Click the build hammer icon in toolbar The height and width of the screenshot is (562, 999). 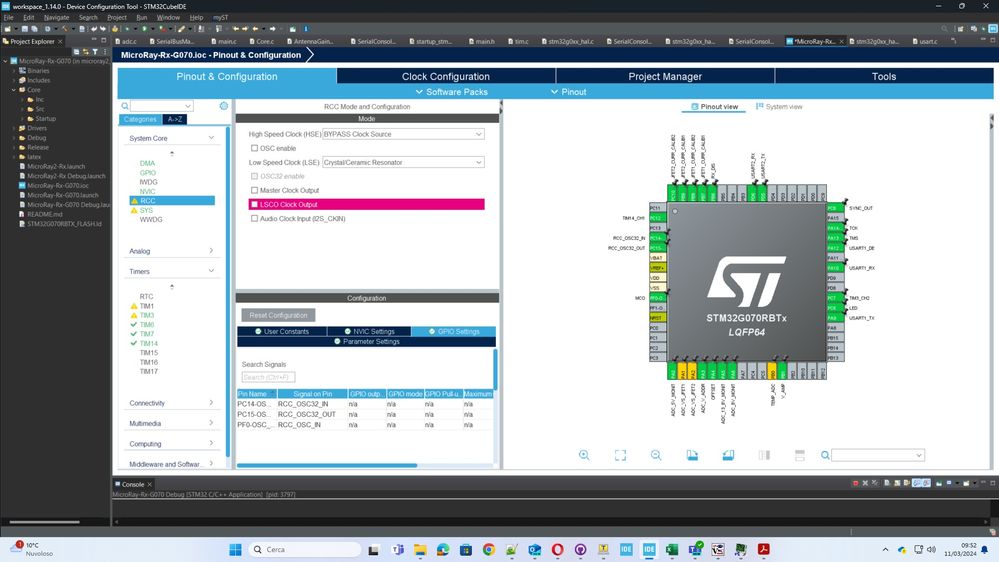(65, 29)
